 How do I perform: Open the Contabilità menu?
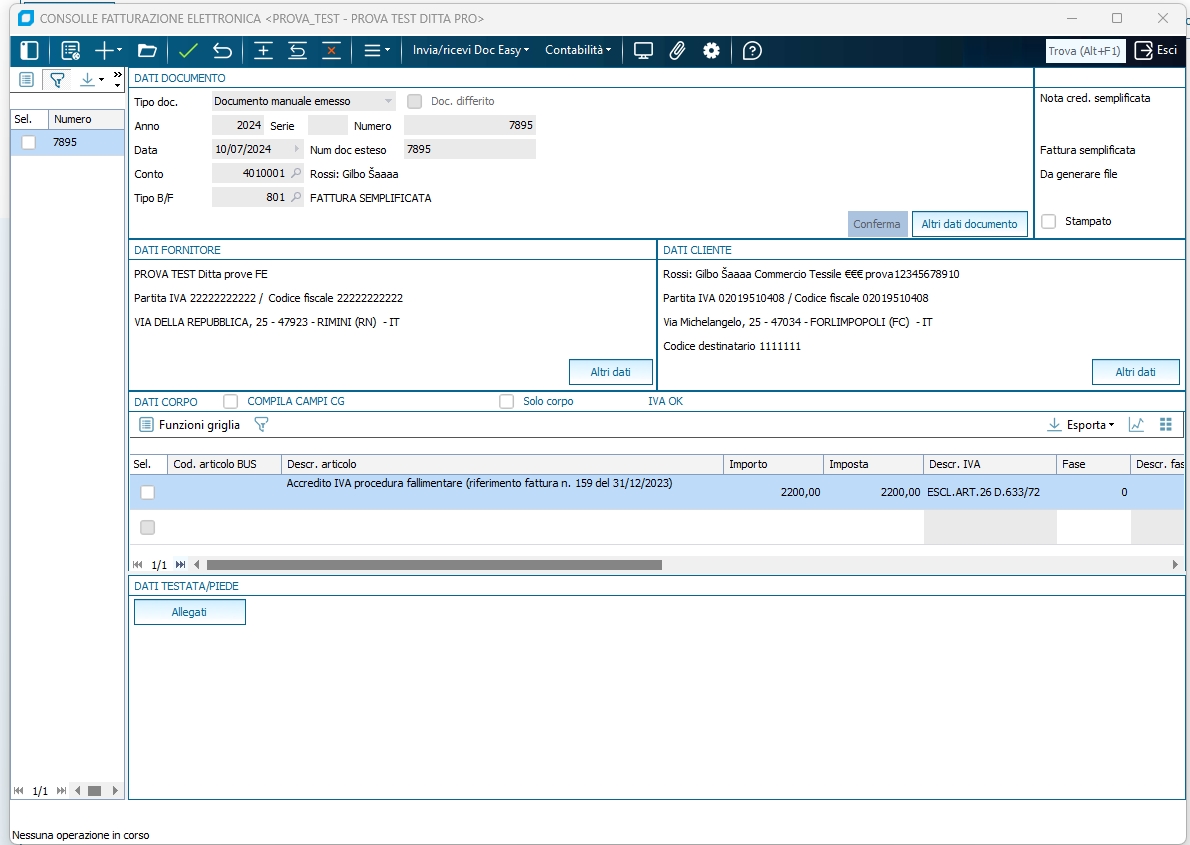click(x=578, y=50)
